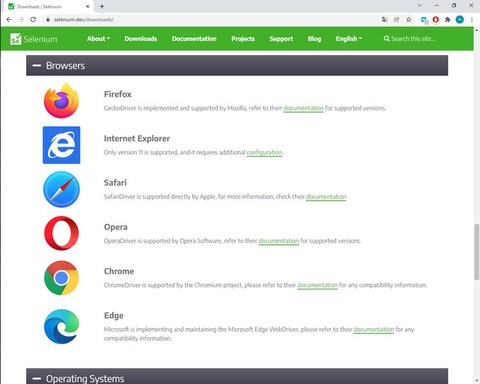Open Firefox GeckoDriver documentation link
Screen dimensions: 480x384
[303, 108]
